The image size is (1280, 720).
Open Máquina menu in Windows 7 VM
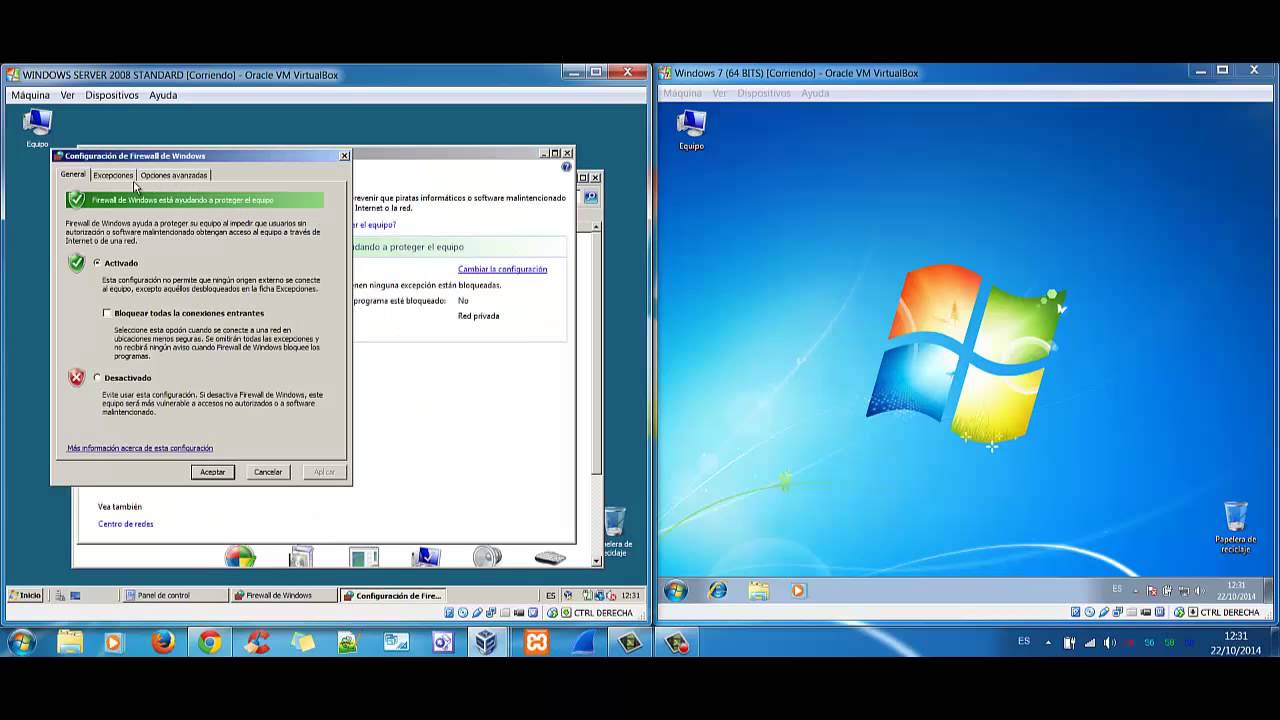[x=683, y=93]
